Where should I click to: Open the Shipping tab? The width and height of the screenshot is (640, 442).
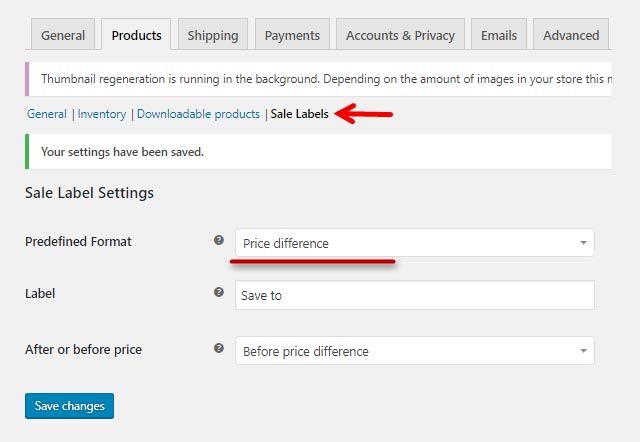[213, 34]
